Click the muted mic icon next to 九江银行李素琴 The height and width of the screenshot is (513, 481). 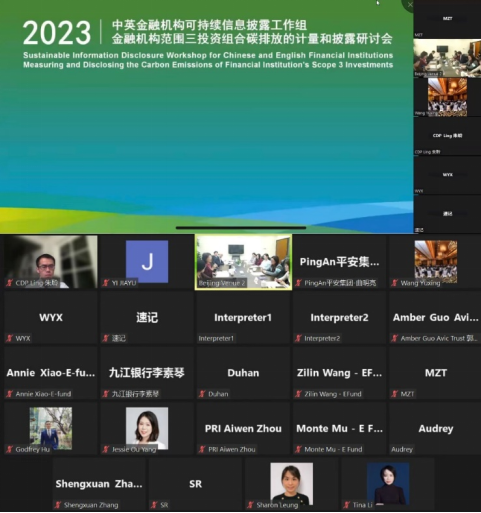(106, 394)
